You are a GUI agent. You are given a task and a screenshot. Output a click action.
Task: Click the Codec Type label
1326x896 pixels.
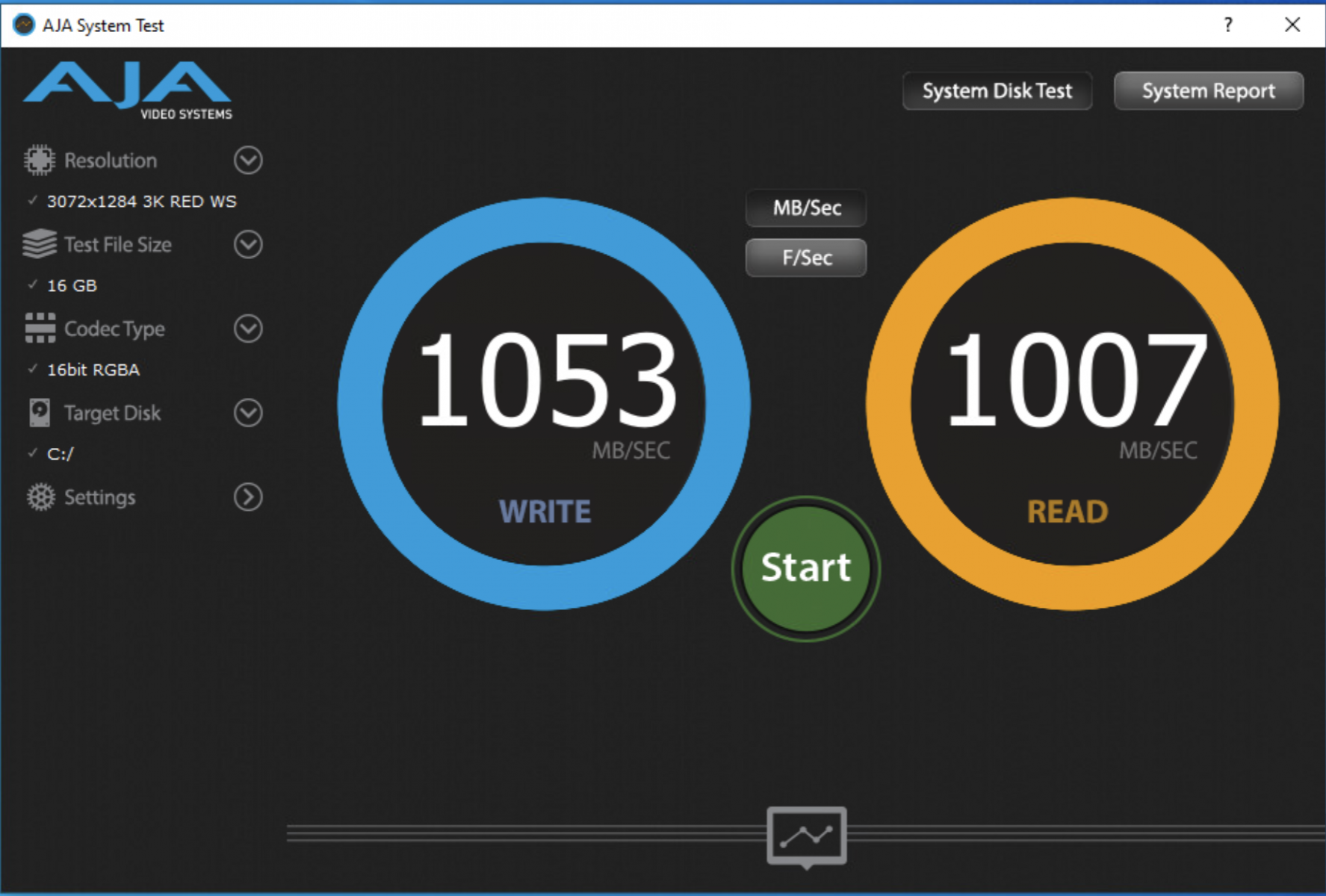tap(114, 329)
